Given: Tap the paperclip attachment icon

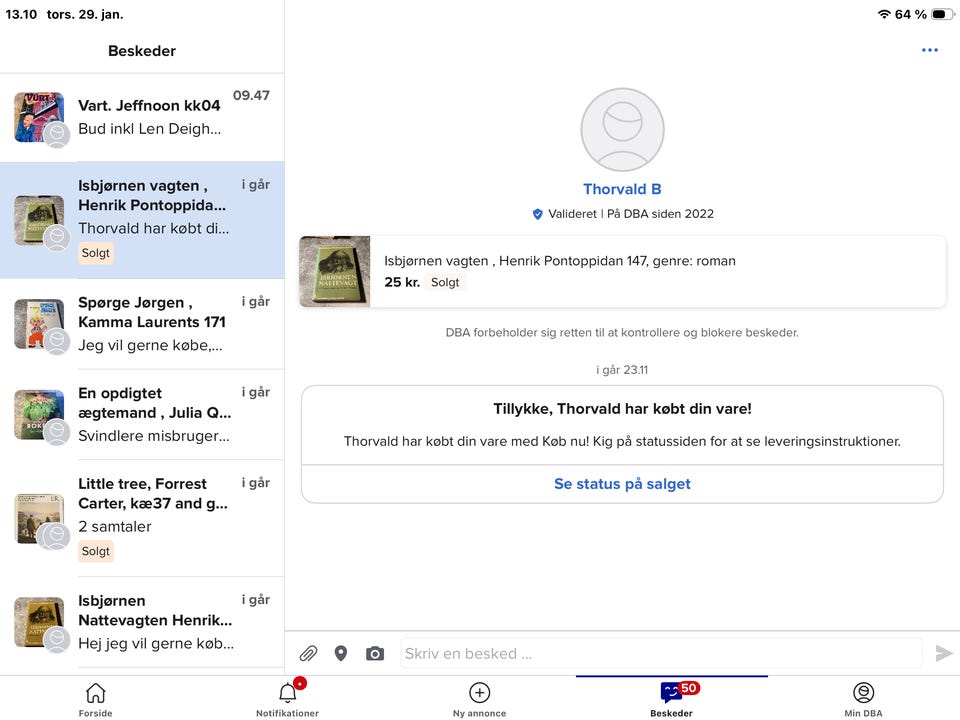Looking at the screenshot, I should [308, 654].
